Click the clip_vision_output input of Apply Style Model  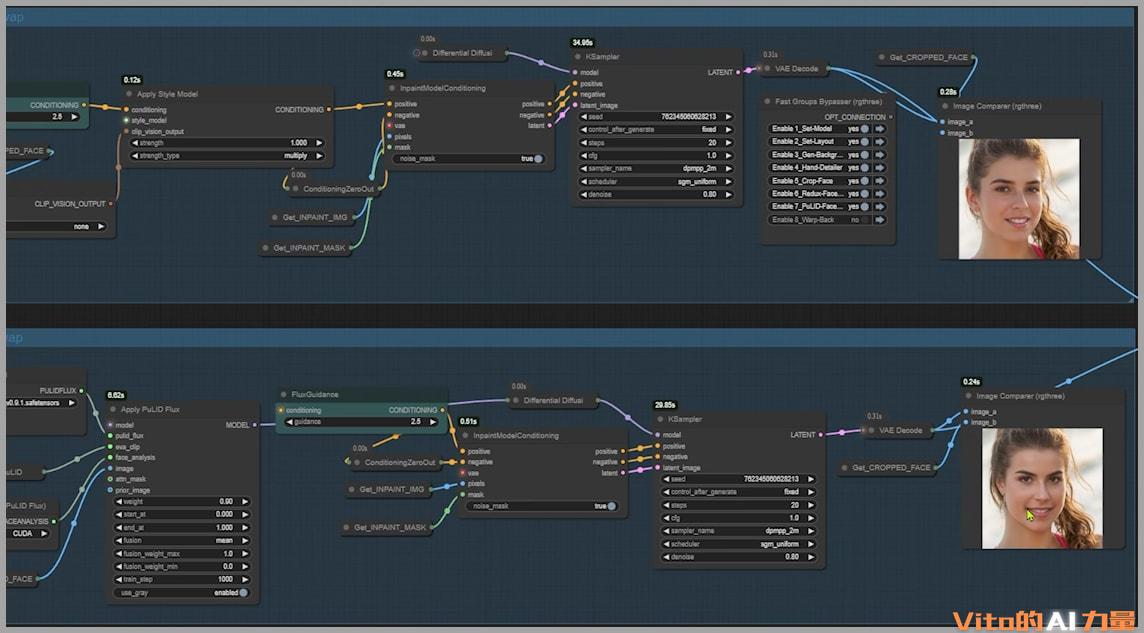tap(125, 132)
